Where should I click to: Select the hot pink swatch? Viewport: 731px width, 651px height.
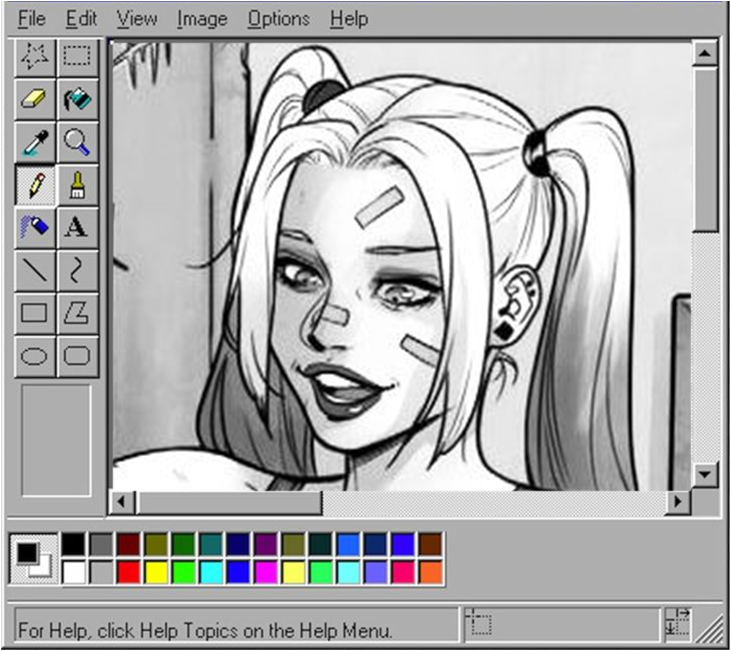tap(403, 572)
